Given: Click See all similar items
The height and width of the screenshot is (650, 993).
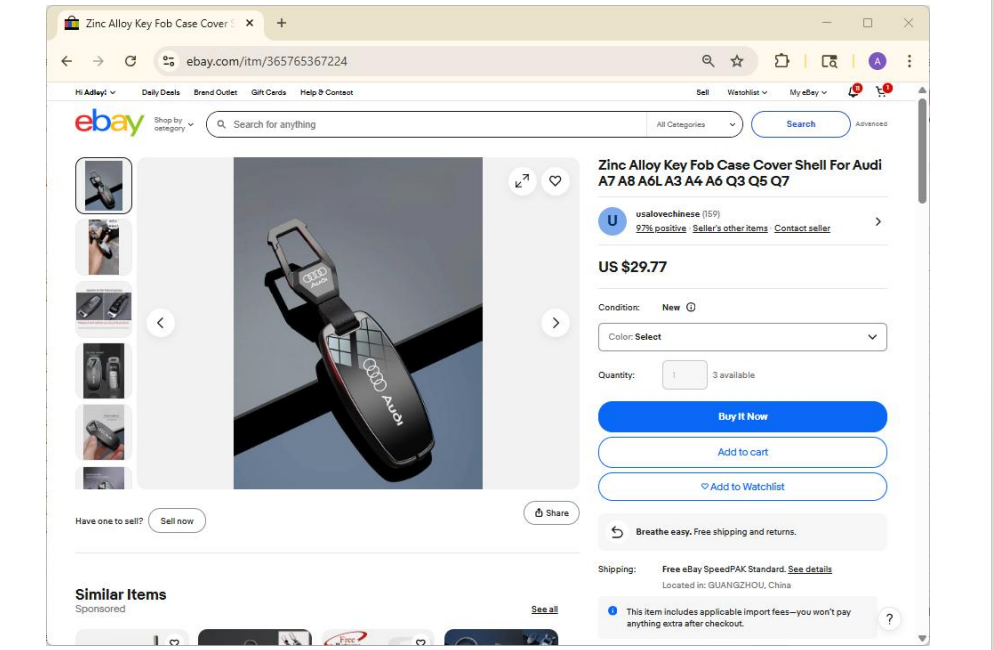Looking at the screenshot, I should (544, 609).
